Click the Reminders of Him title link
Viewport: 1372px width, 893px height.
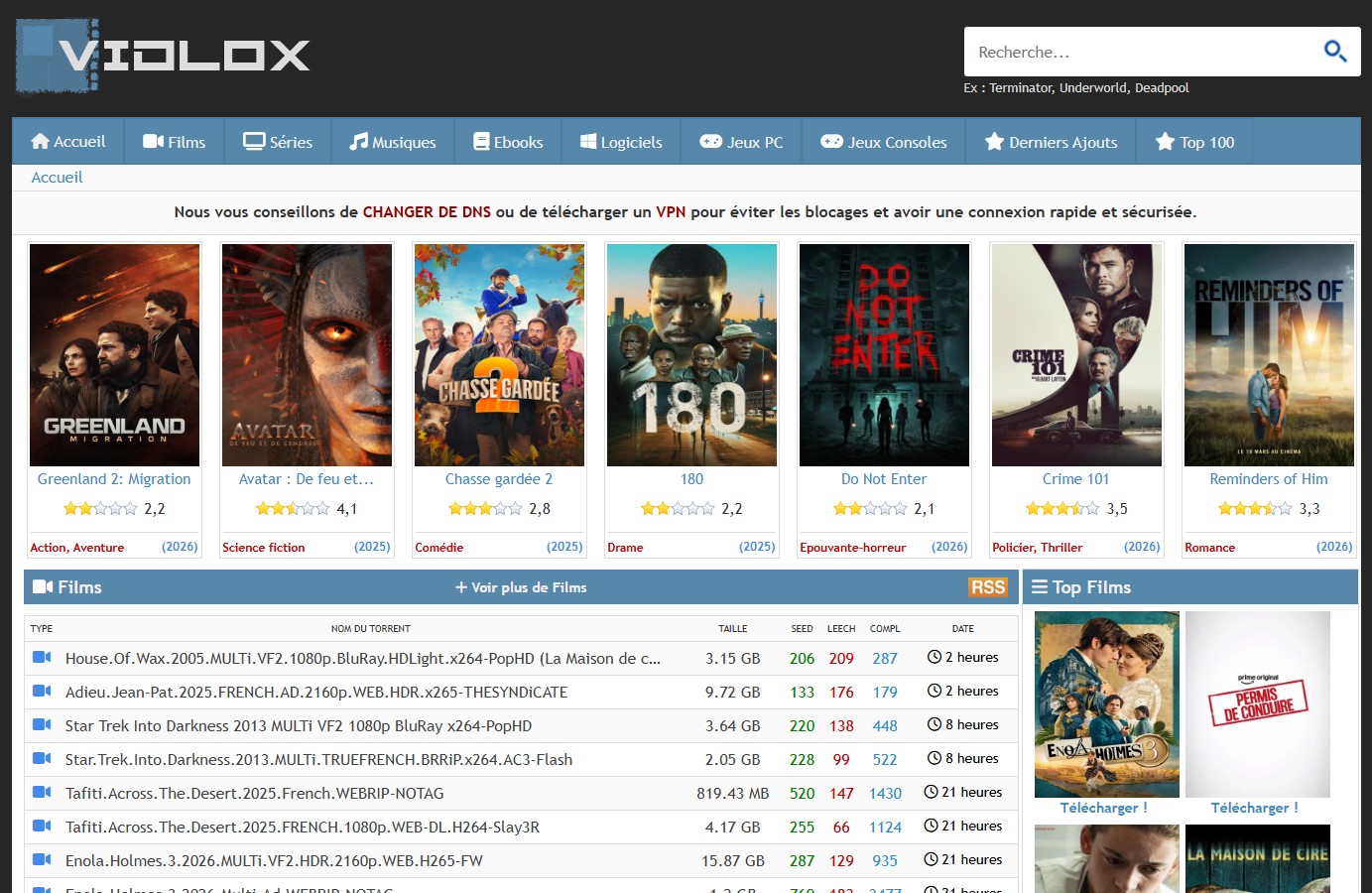1269,479
